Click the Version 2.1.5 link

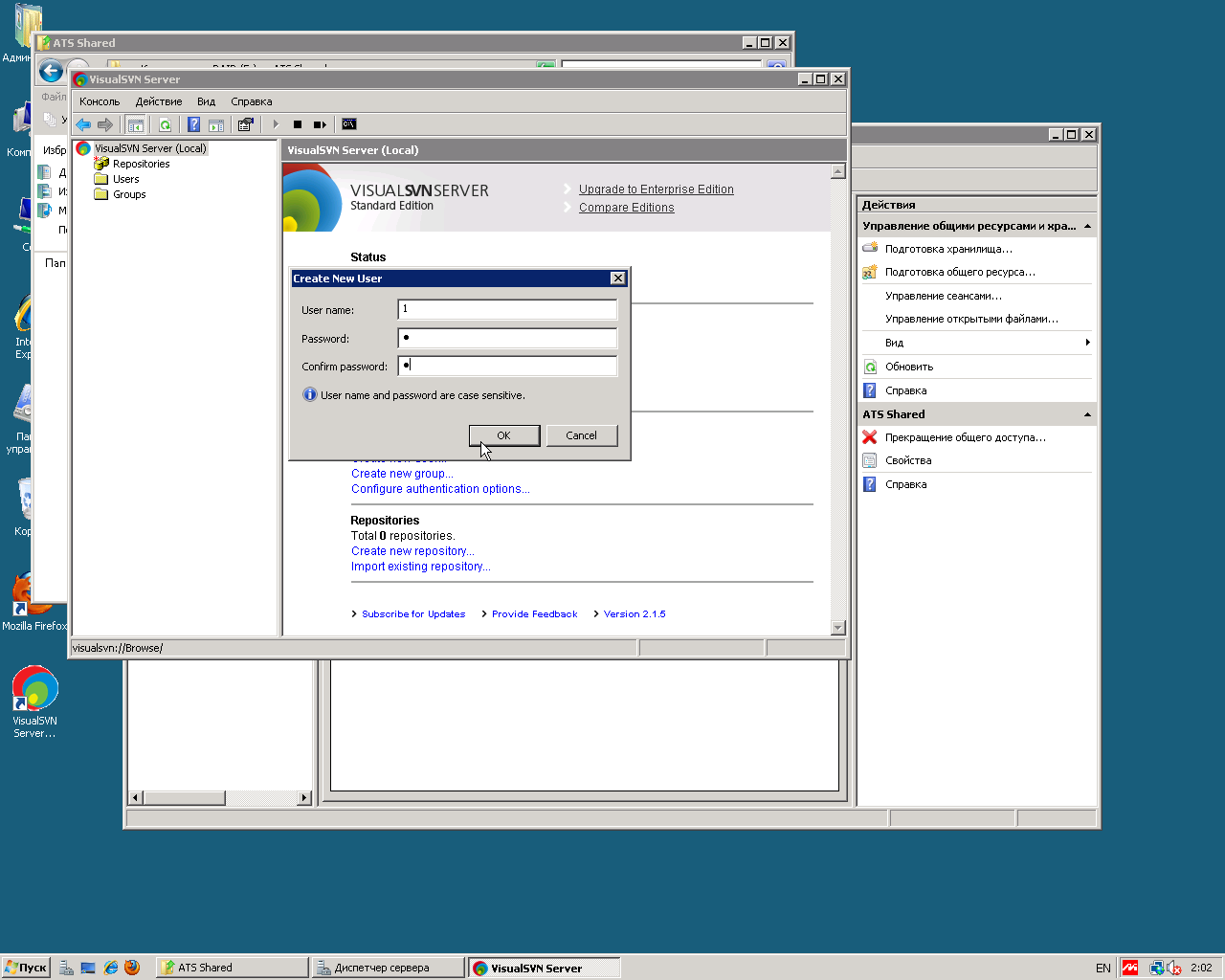point(635,614)
